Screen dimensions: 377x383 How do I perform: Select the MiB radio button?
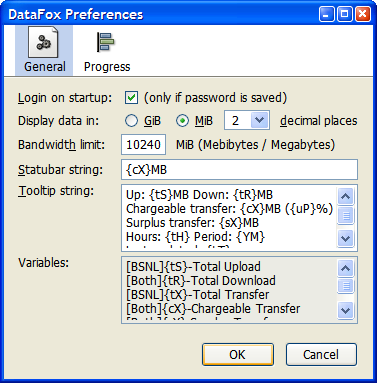[182, 121]
